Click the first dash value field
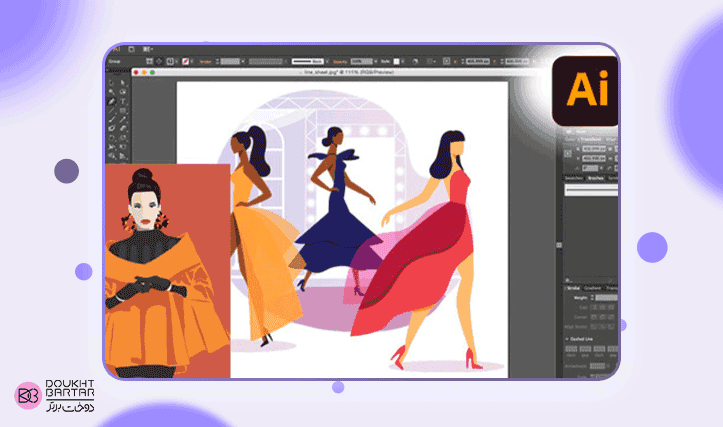The width and height of the screenshot is (723, 427). click(x=571, y=349)
